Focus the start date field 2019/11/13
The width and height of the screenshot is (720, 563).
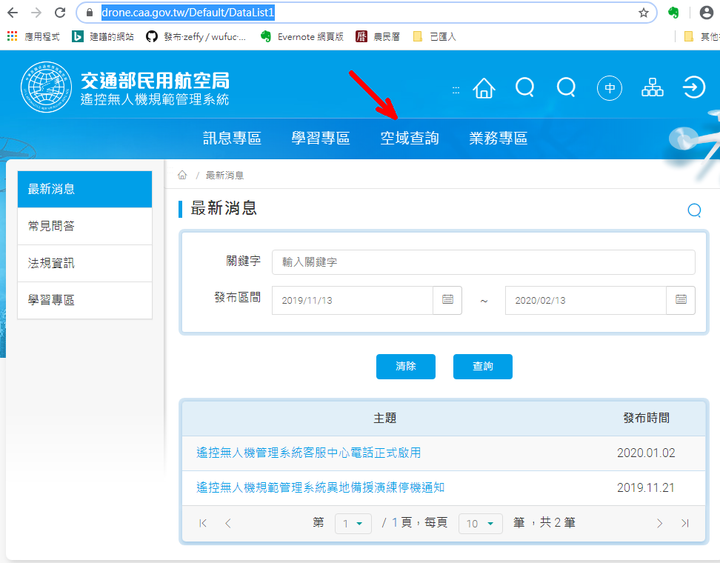click(x=352, y=300)
